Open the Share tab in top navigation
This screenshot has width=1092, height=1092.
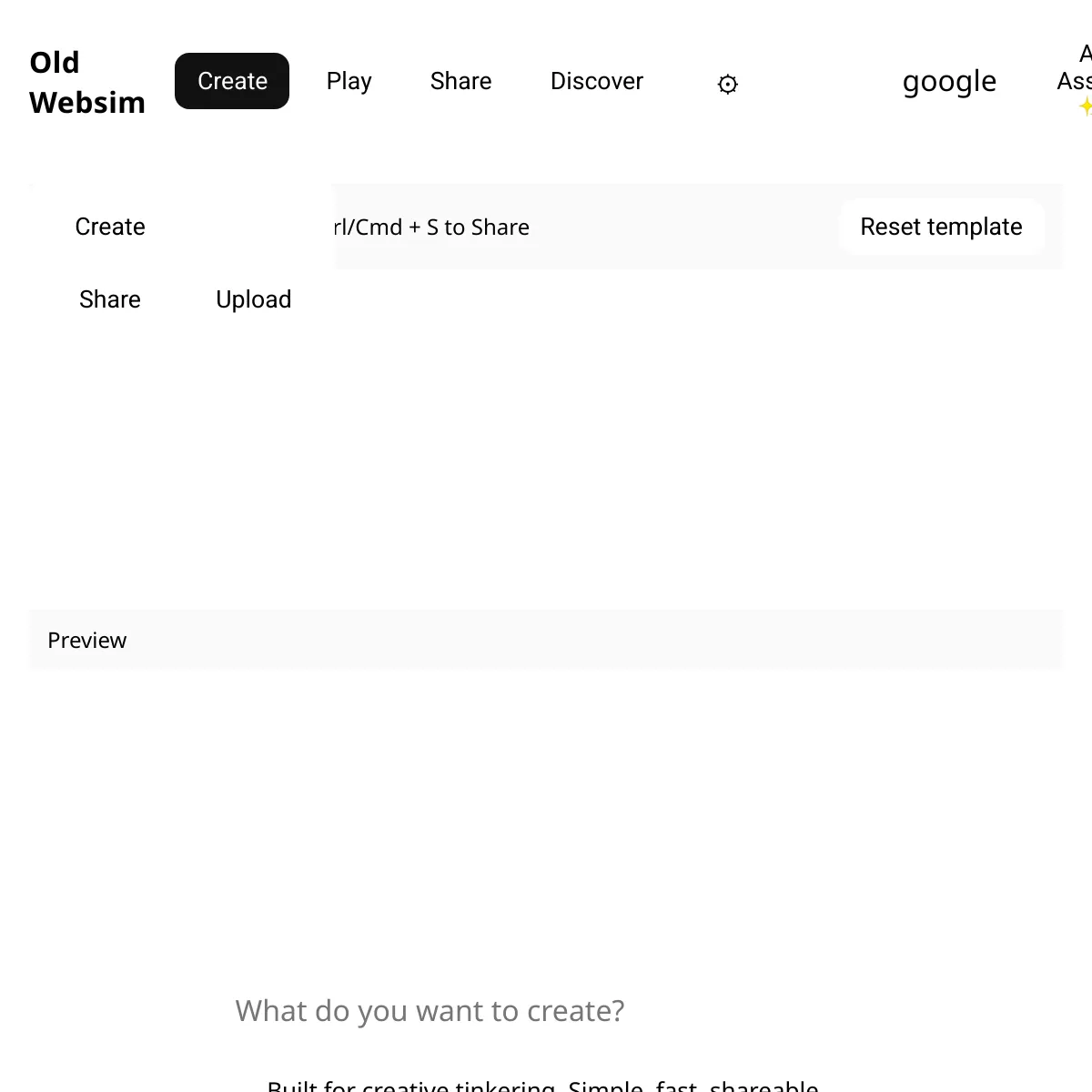click(460, 81)
